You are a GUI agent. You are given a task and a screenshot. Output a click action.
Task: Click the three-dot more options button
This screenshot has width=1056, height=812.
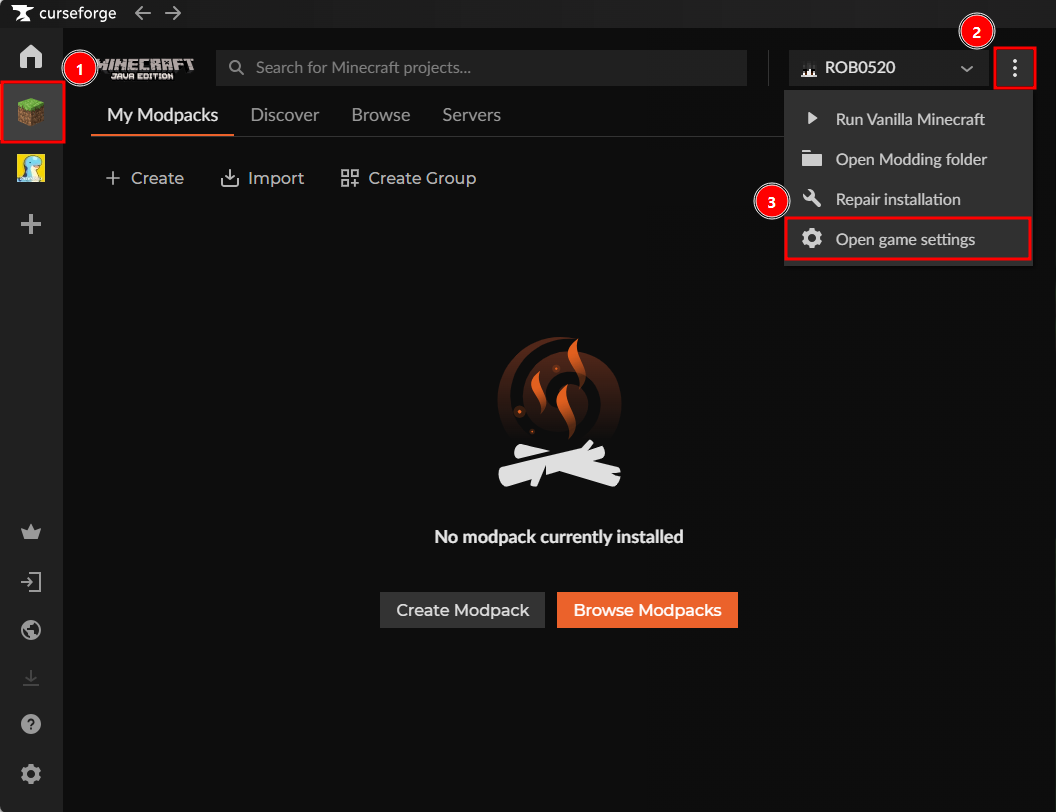click(1015, 67)
